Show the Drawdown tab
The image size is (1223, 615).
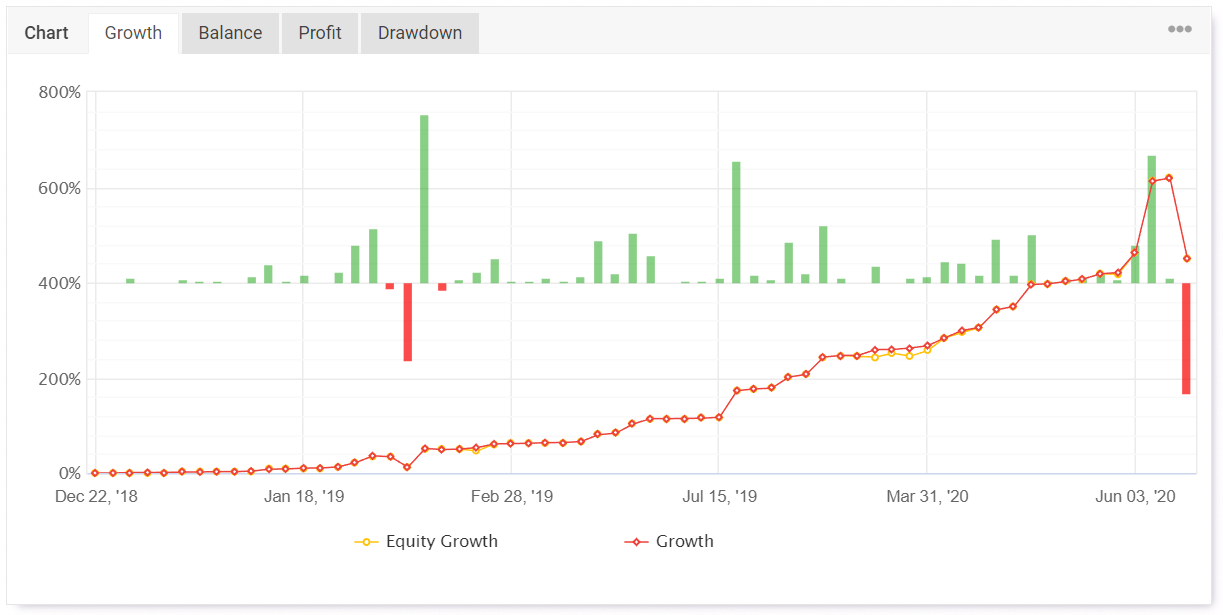tap(420, 33)
